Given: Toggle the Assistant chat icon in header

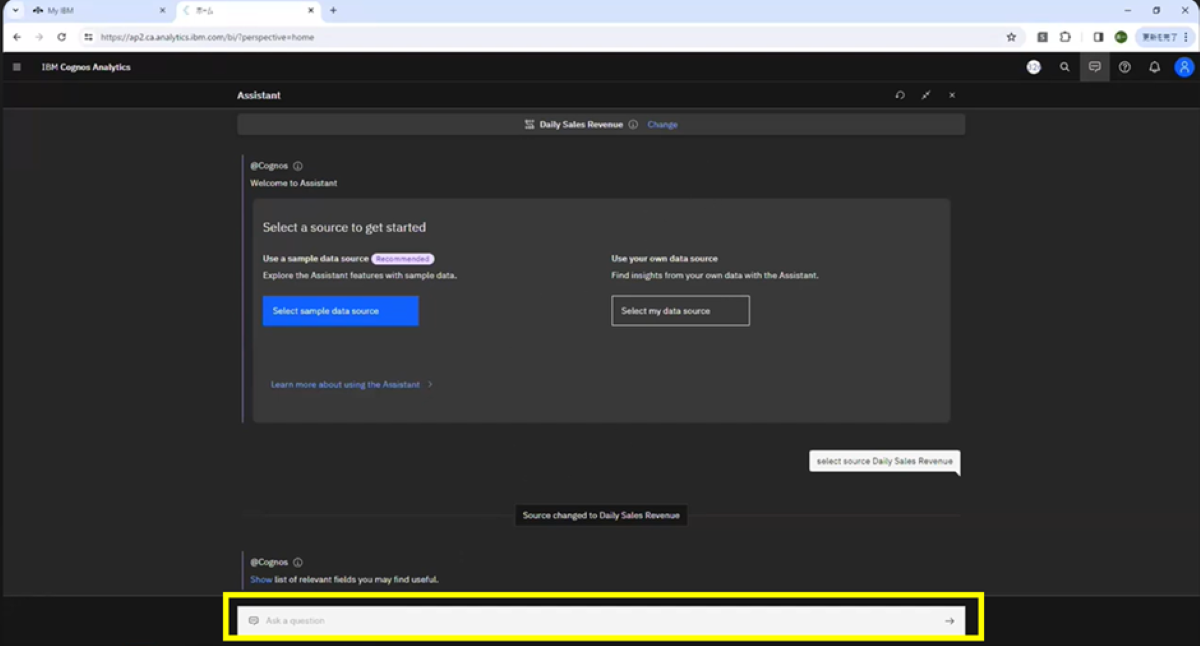Looking at the screenshot, I should click(1095, 67).
